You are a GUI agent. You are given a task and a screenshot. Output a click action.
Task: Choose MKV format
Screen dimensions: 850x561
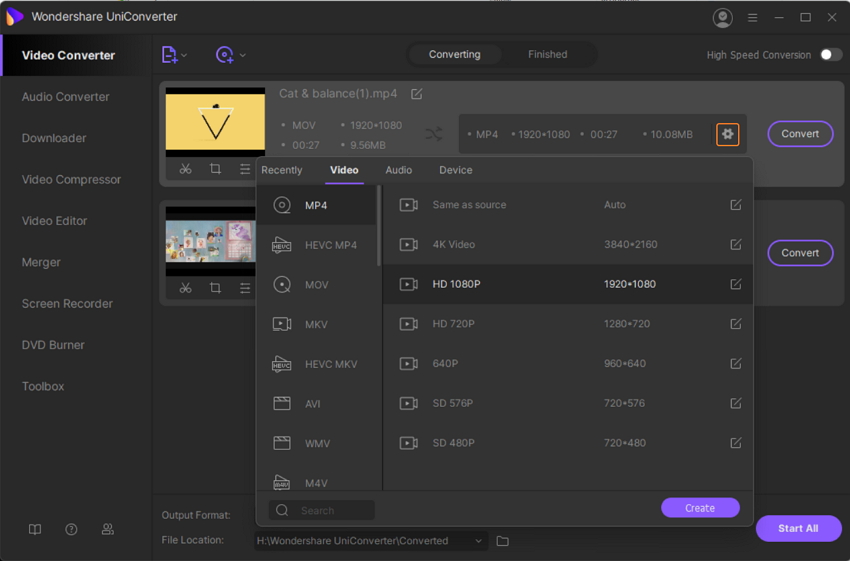click(317, 324)
